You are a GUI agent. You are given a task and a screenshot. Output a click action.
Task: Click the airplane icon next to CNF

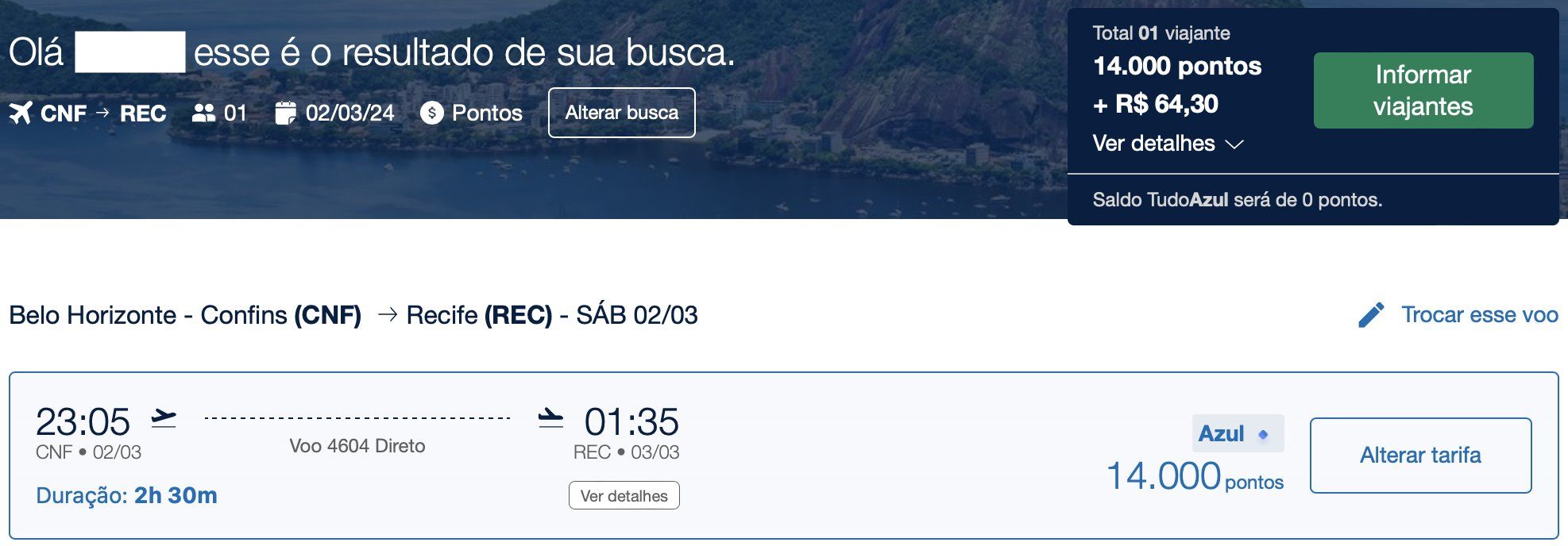pyautogui.click(x=21, y=113)
